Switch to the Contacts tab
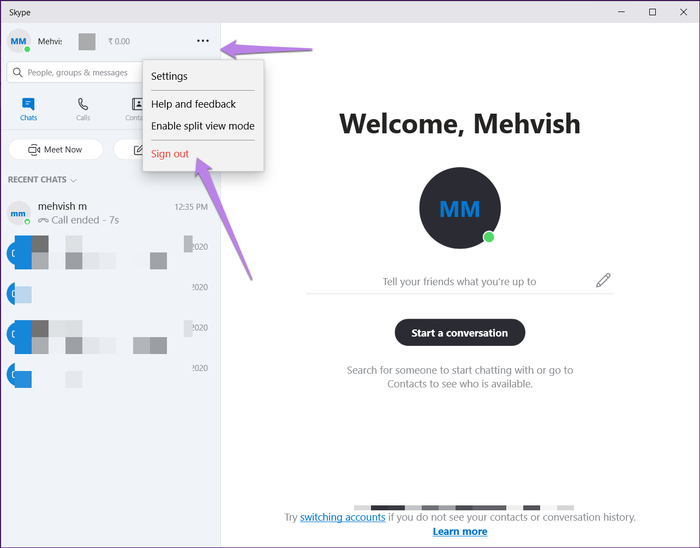 (135, 109)
